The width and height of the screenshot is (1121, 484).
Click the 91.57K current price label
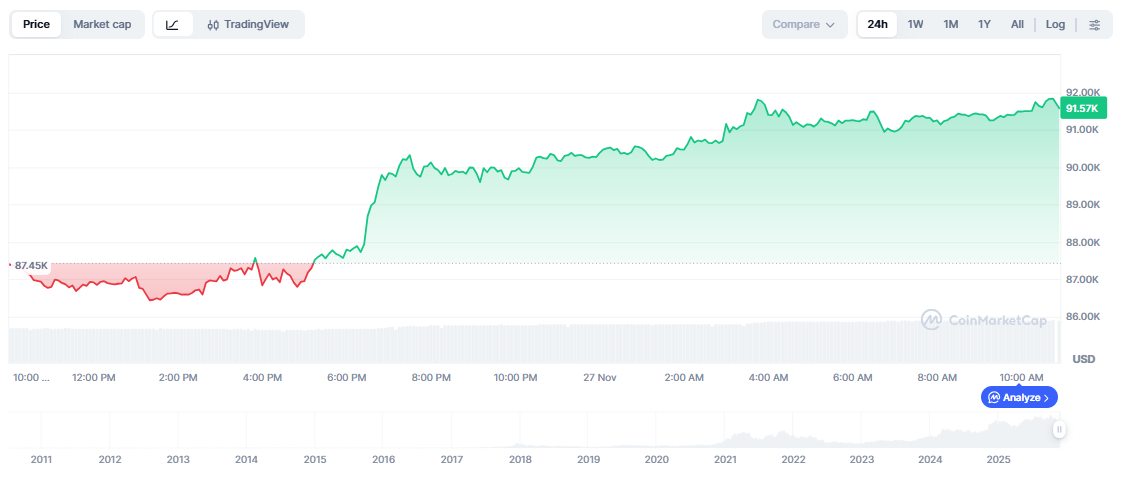[1084, 109]
